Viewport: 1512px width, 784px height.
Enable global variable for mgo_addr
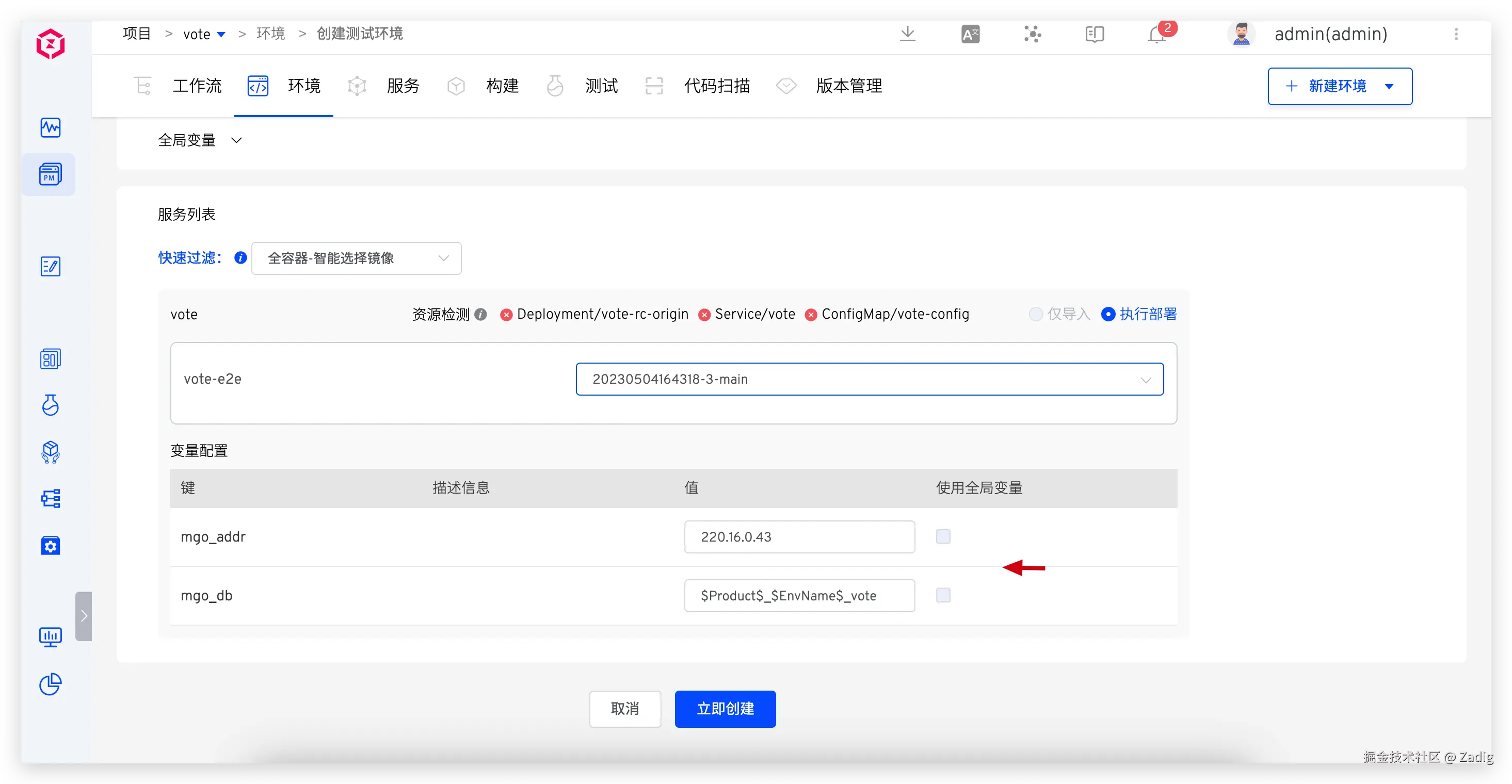tap(943, 536)
